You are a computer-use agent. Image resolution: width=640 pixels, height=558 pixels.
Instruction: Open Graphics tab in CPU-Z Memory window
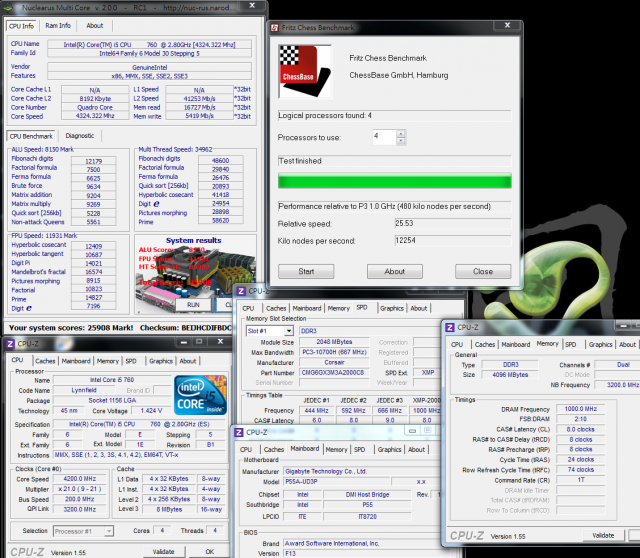600,344
